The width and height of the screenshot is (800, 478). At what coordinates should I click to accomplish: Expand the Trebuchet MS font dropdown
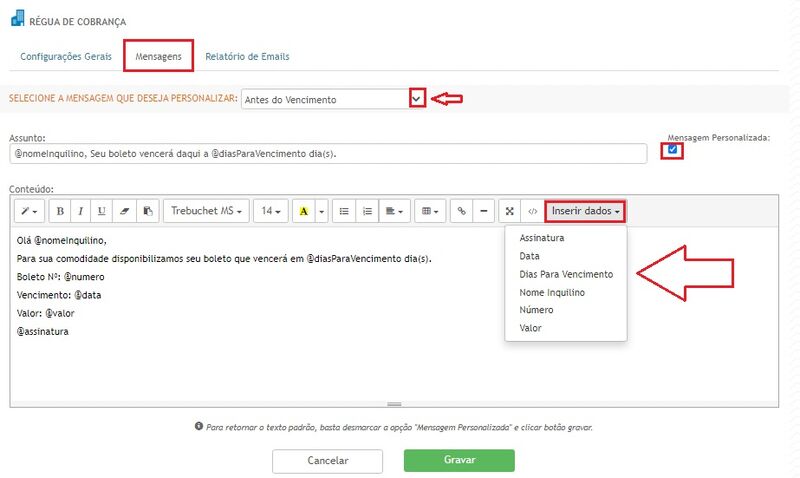(x=207, y=211)
